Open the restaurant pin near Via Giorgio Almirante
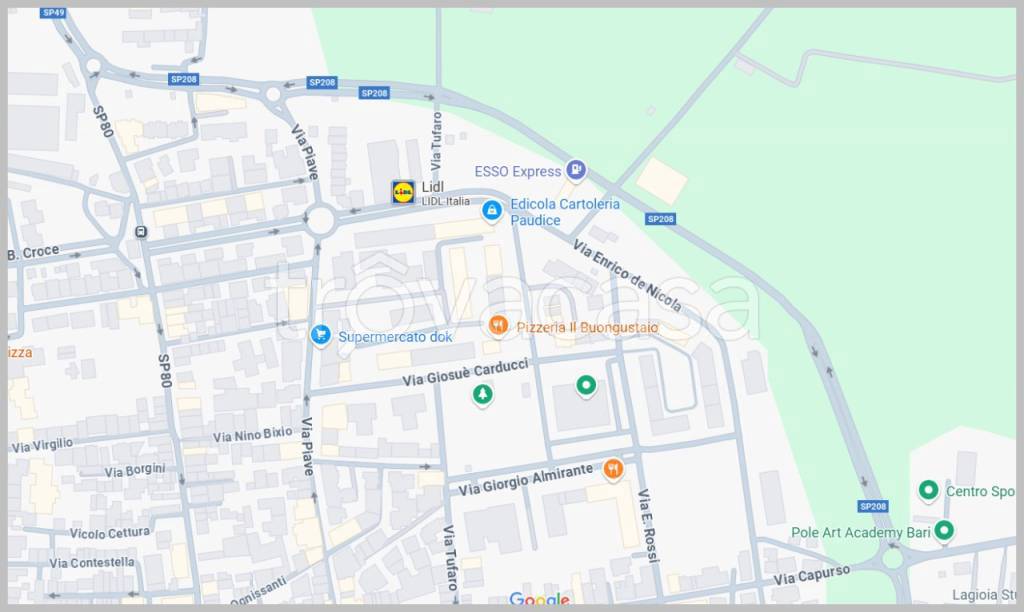The width and height of the screenshot is (1024, 612). pos(613,468)
